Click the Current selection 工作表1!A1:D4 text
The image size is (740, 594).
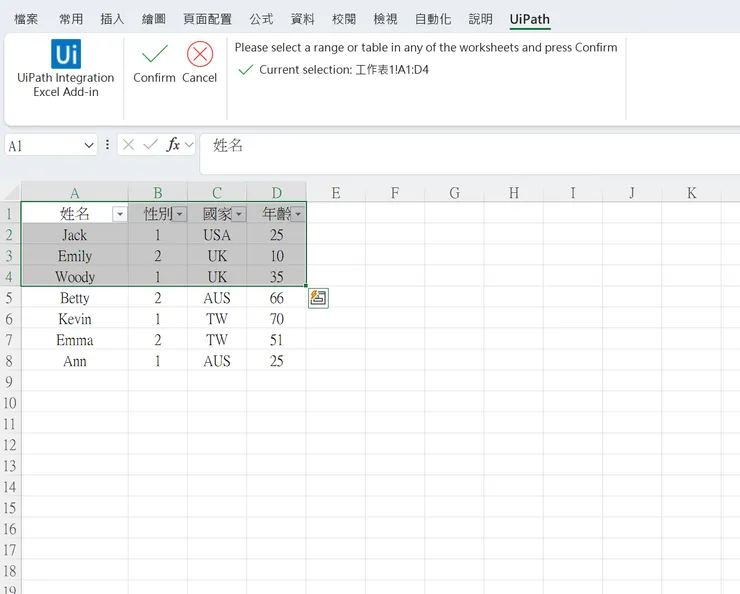(344, 70)
